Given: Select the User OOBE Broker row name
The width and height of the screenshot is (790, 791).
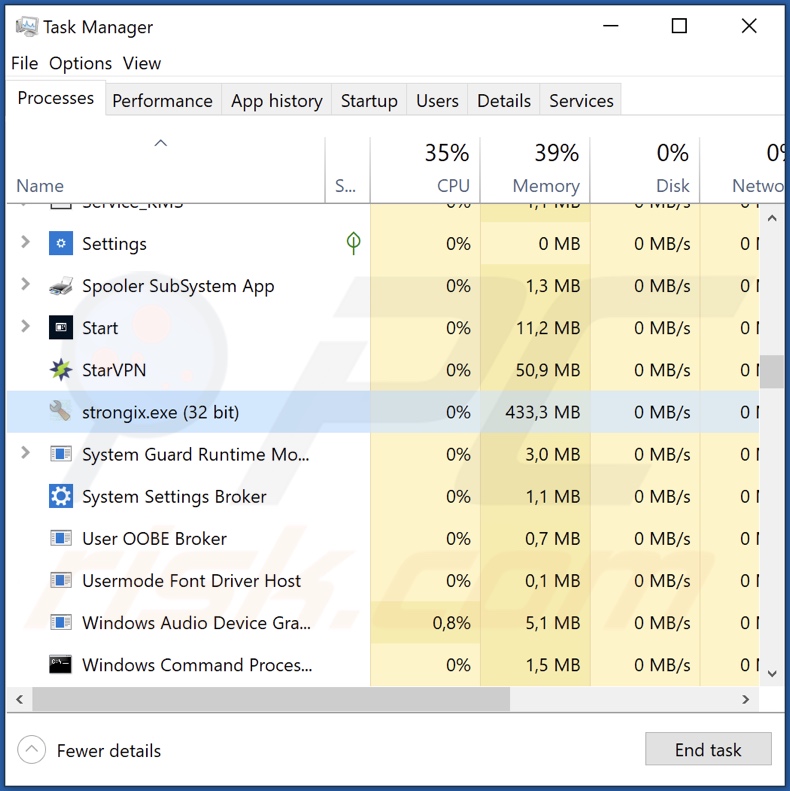Looking at the screenshot, I should [x=154, y=539].
